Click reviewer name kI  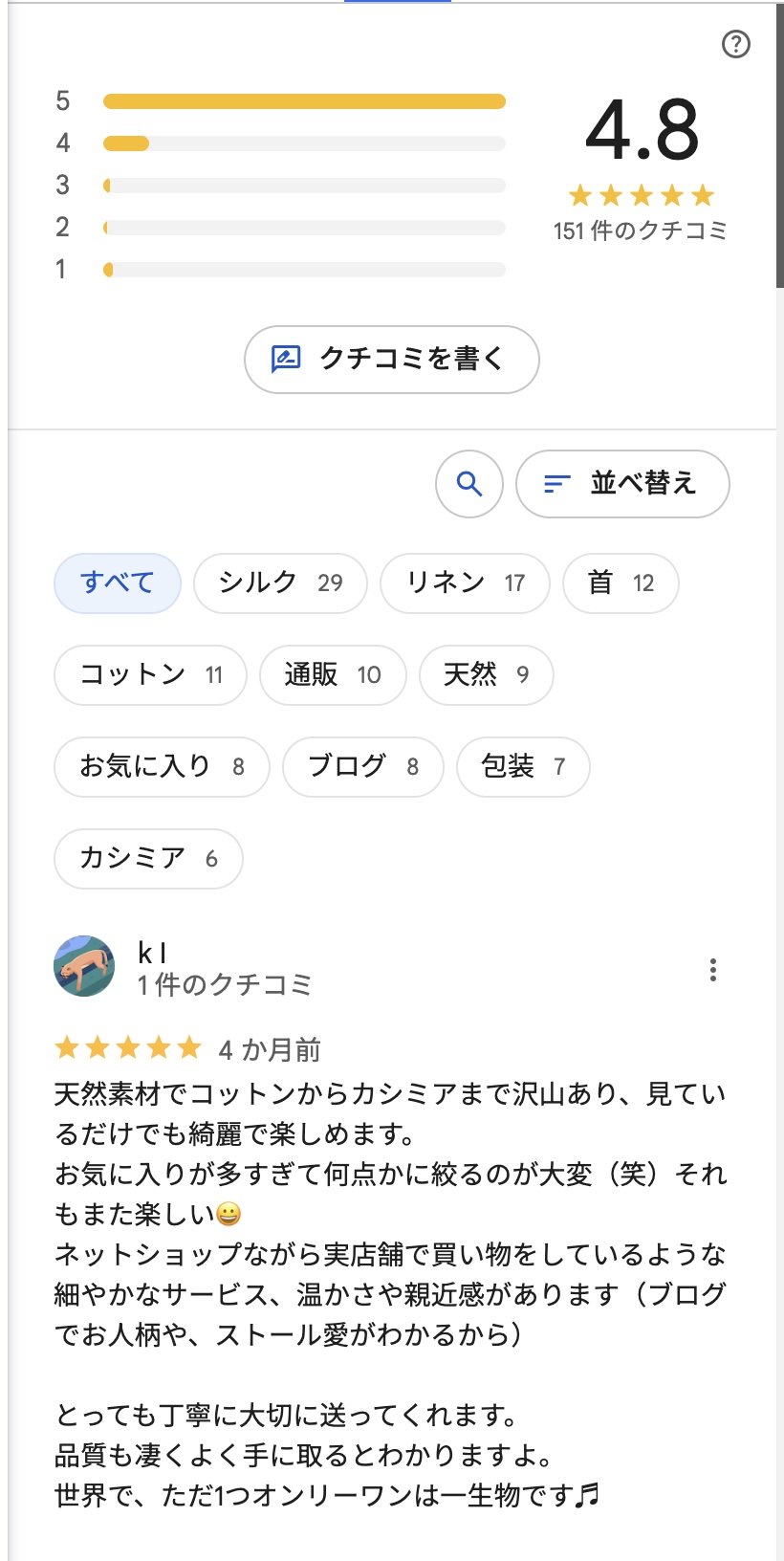click(152, 953)
